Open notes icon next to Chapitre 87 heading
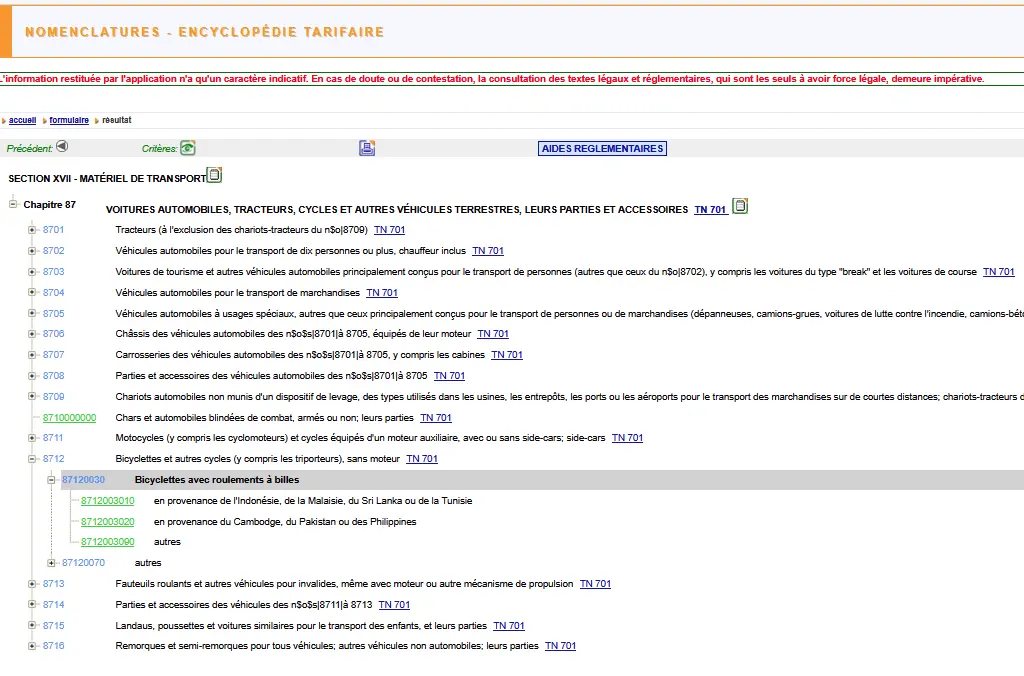The image size is (1024, 676). pos(740,207)
